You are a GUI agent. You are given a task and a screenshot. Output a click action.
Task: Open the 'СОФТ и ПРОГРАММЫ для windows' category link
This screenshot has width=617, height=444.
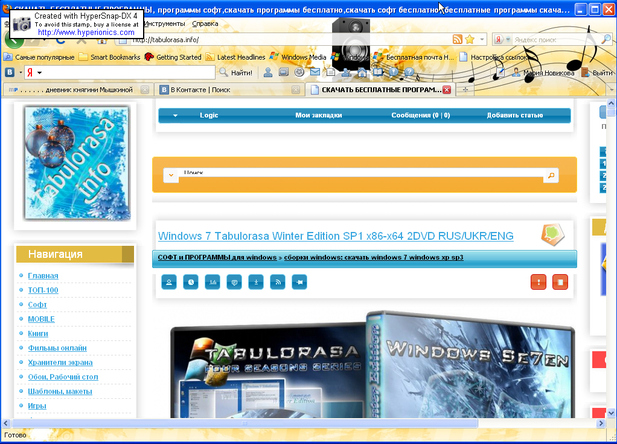(x=217, y=257)
